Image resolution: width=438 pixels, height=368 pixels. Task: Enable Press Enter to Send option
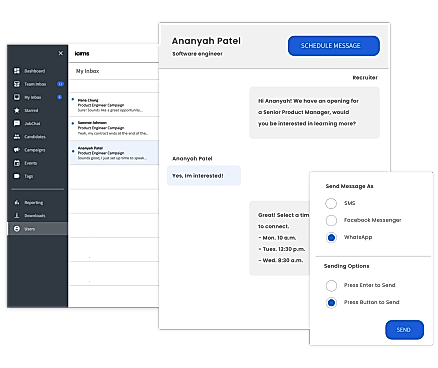(x=331, y=285)
